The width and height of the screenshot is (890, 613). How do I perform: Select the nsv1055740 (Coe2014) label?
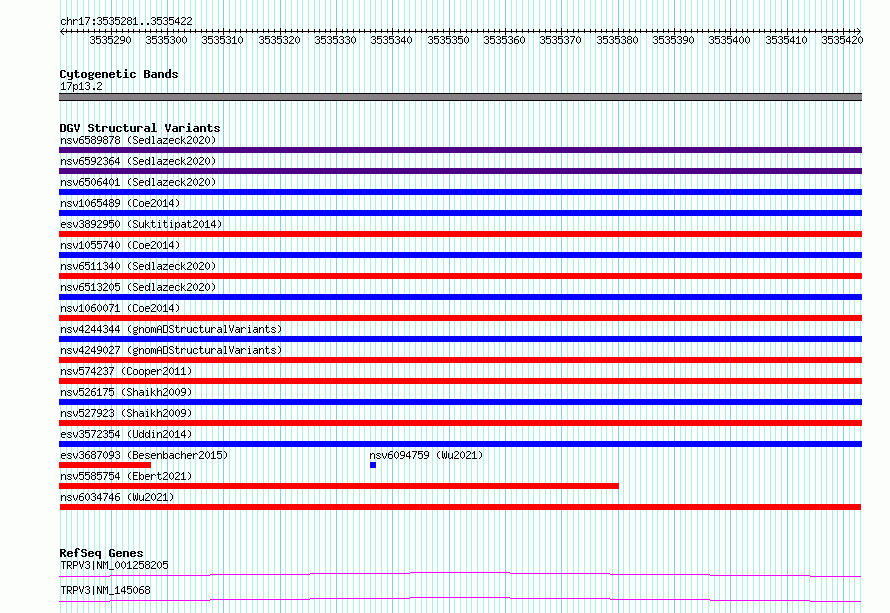coord(120,245)
